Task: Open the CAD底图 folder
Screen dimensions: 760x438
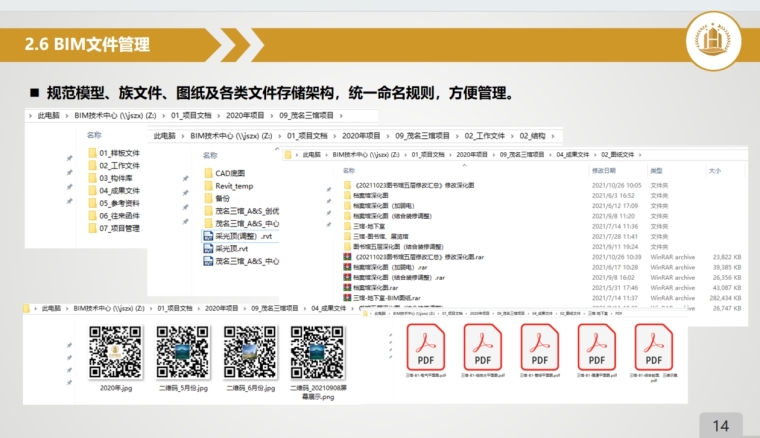Action: coord(229,173)
